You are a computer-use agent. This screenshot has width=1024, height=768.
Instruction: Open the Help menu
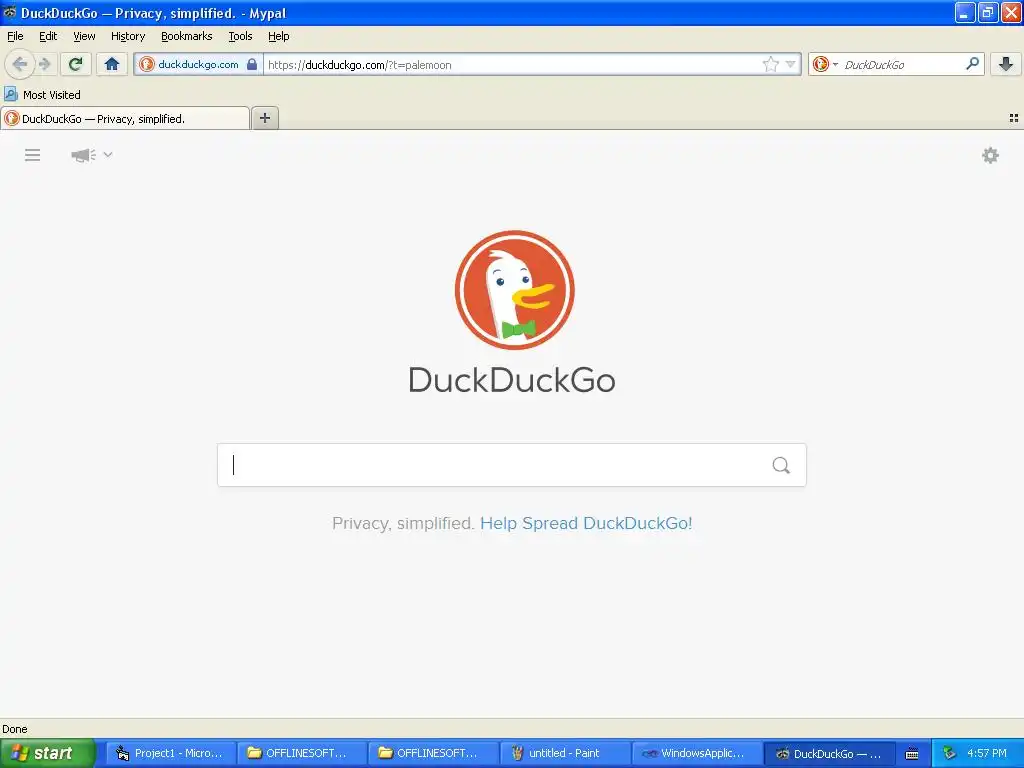click(x=278, y=36)
